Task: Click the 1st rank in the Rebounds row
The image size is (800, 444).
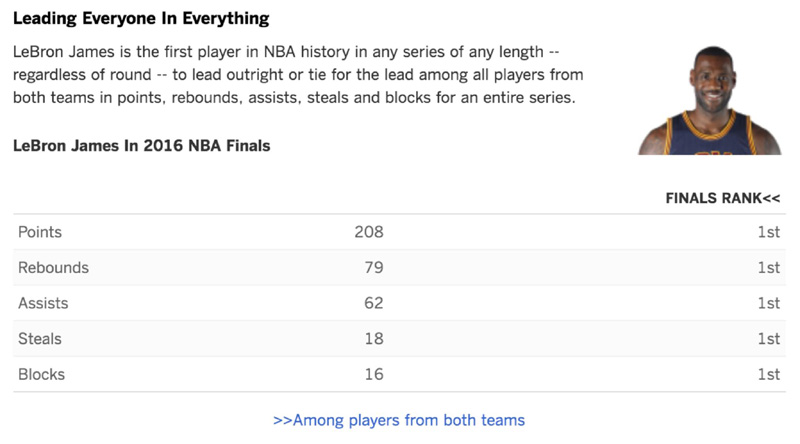Action: point(768,268)
